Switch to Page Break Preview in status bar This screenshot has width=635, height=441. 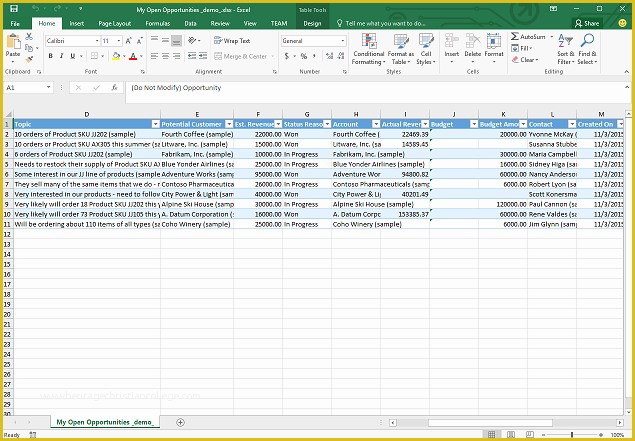(530, 435)
